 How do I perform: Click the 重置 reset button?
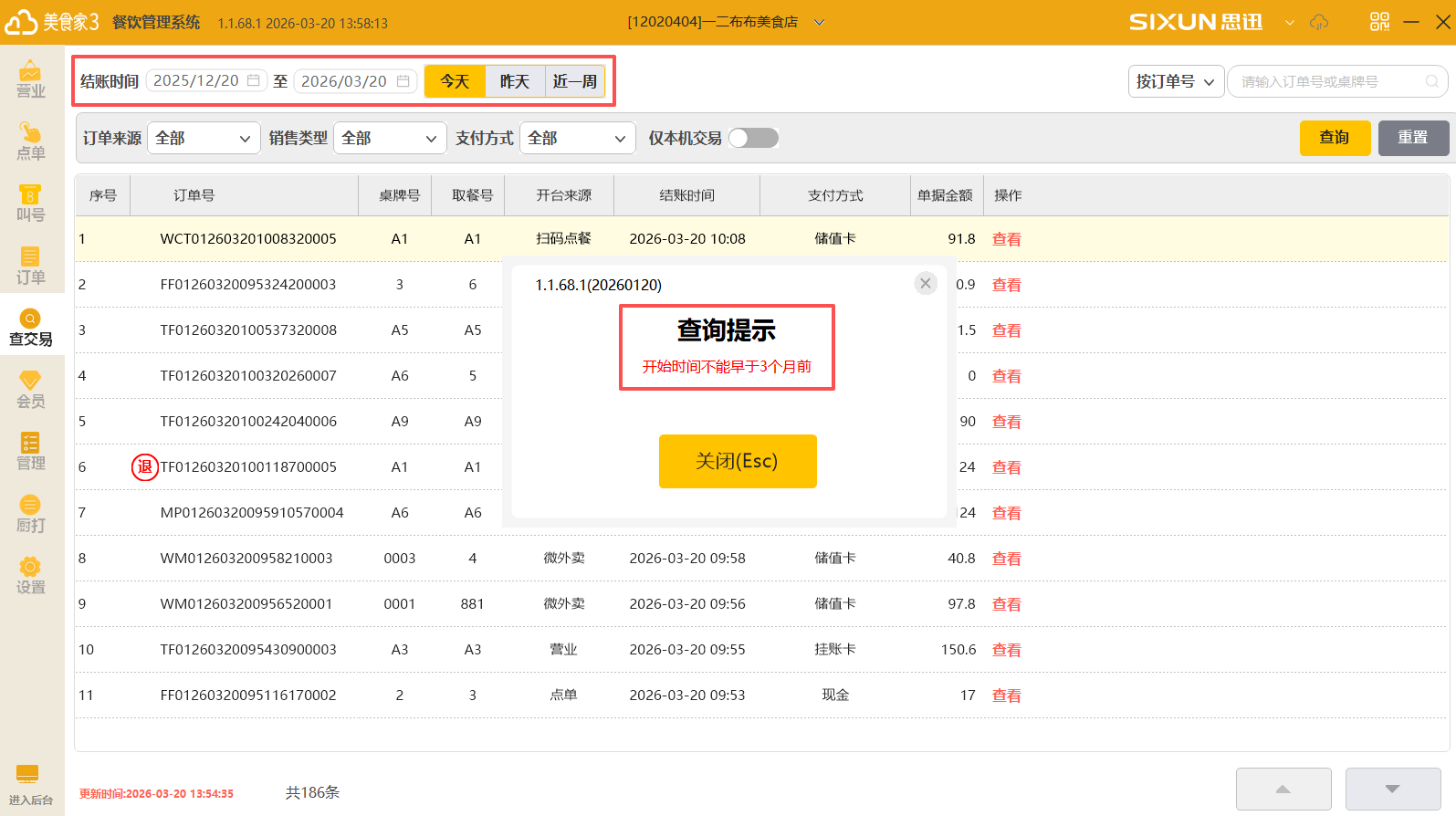(x=1413, y=138)
